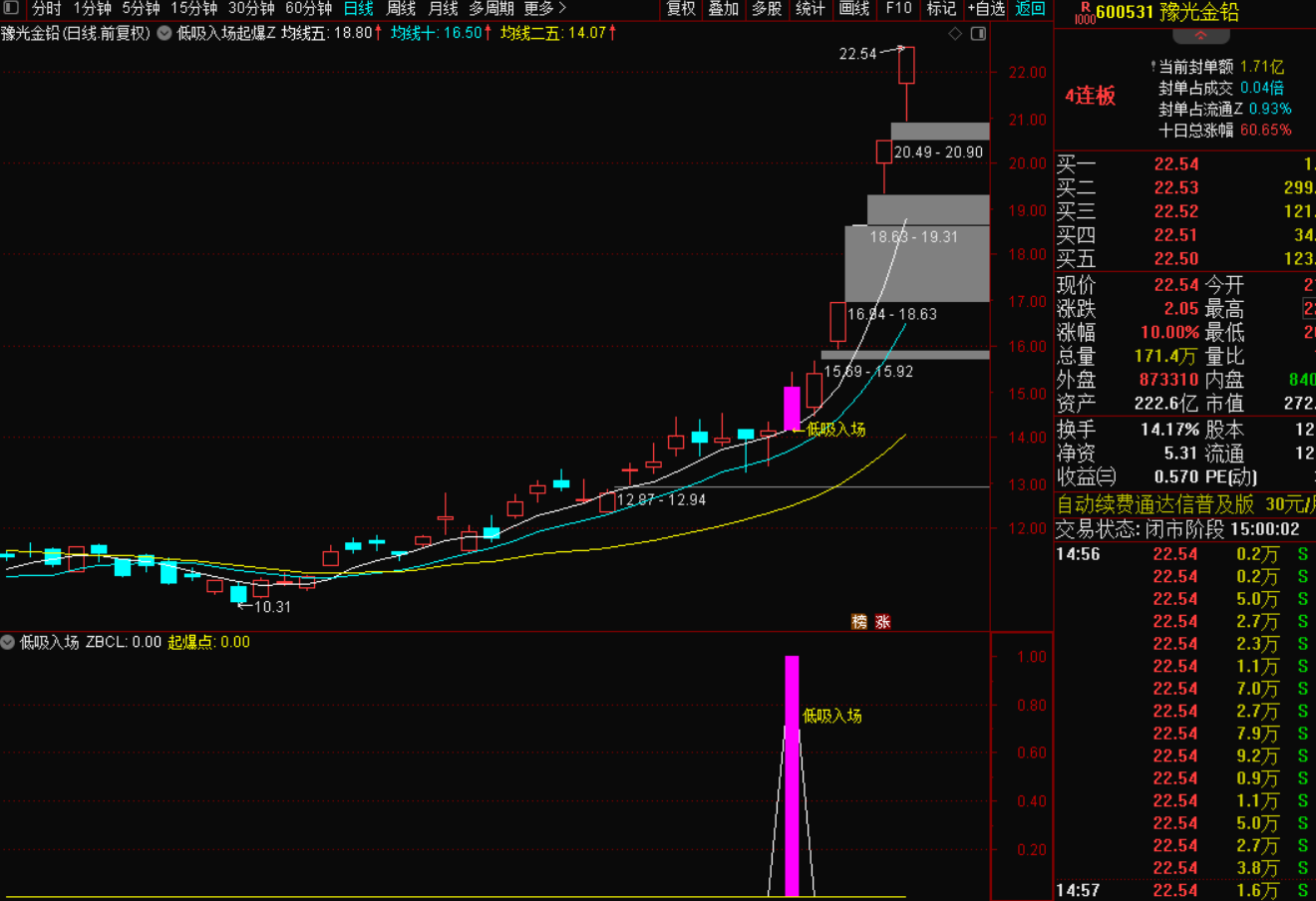Click the magenta 低吸入场 signal candle on chart
The image size is (1316, 901).
click(792, 409)
